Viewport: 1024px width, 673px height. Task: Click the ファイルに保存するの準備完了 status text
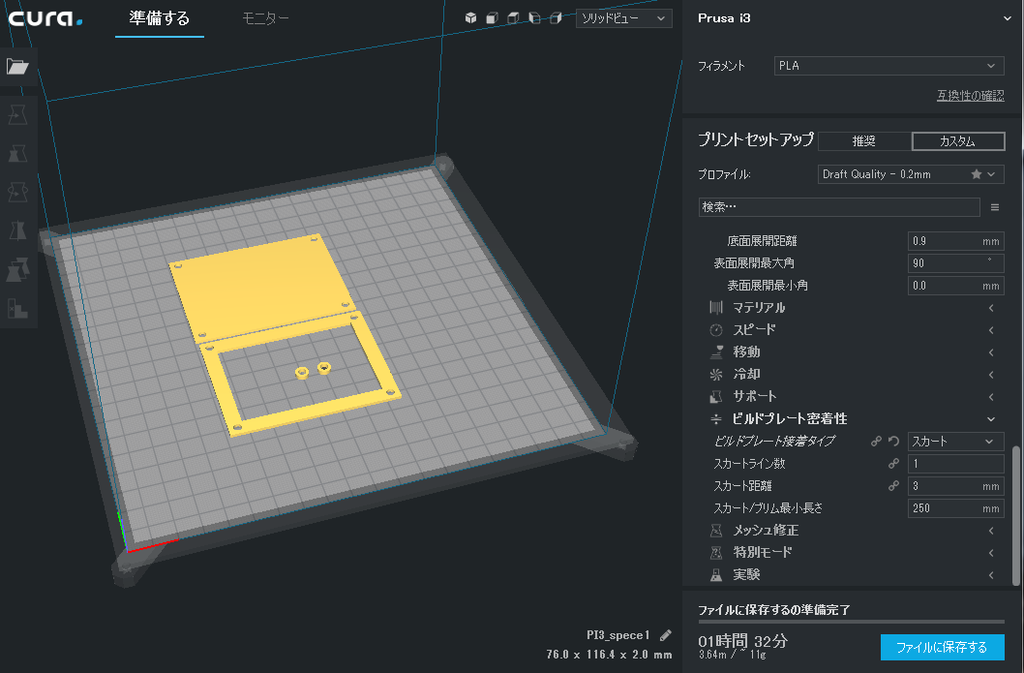[774, 610]
